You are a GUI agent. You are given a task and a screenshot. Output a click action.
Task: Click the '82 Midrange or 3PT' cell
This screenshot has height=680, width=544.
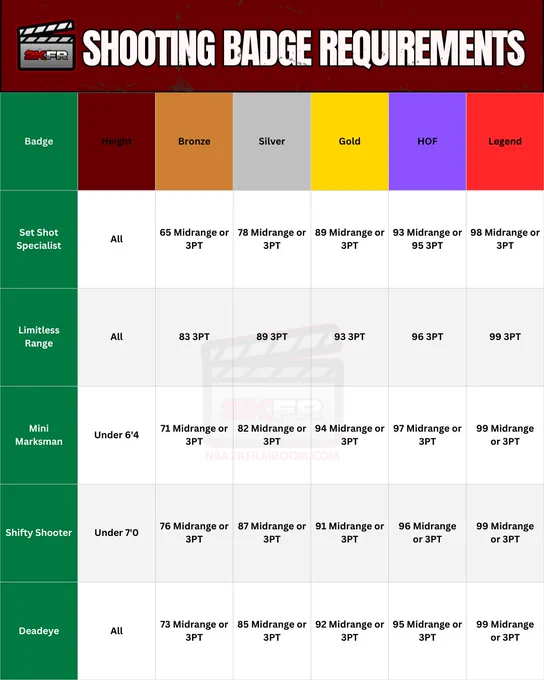coord(272,435)
